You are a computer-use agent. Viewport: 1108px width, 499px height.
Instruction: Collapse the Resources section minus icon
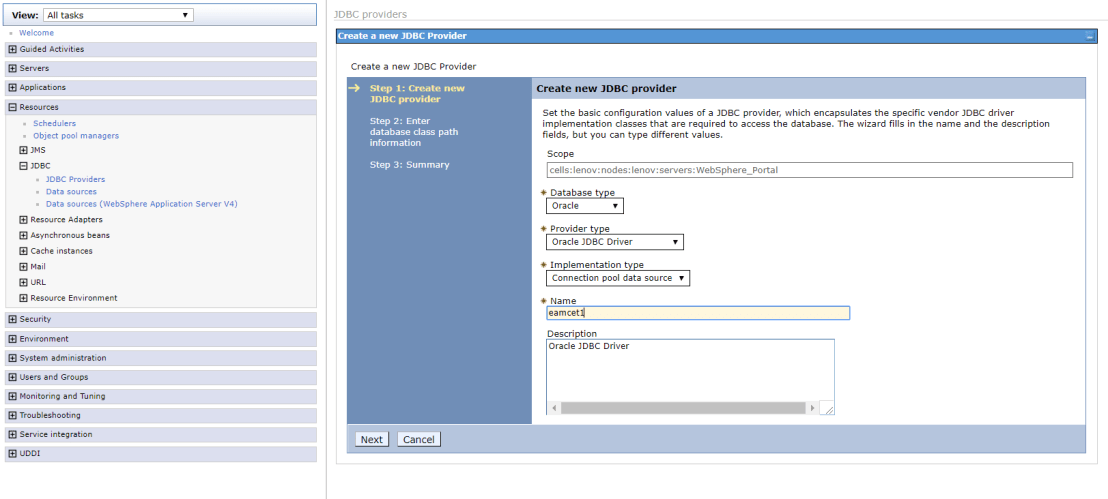[12, 107]
